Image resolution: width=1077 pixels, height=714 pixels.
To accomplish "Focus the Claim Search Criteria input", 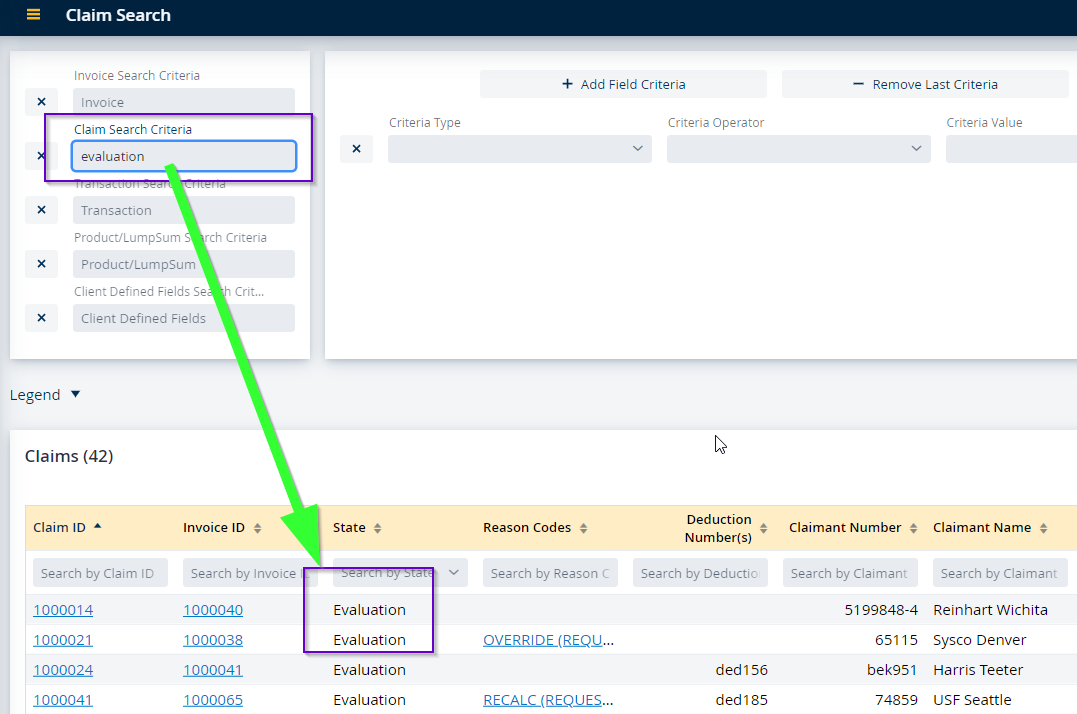I will (x=184, y=156).
